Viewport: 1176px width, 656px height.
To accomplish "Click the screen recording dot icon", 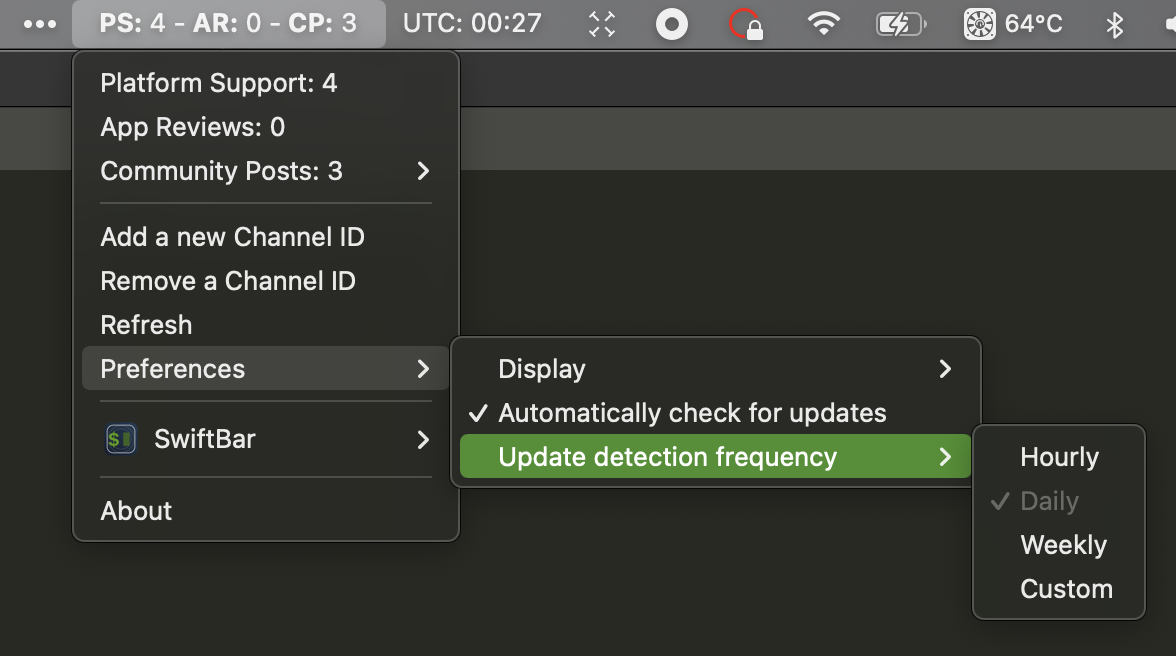I will pos(672,24).
